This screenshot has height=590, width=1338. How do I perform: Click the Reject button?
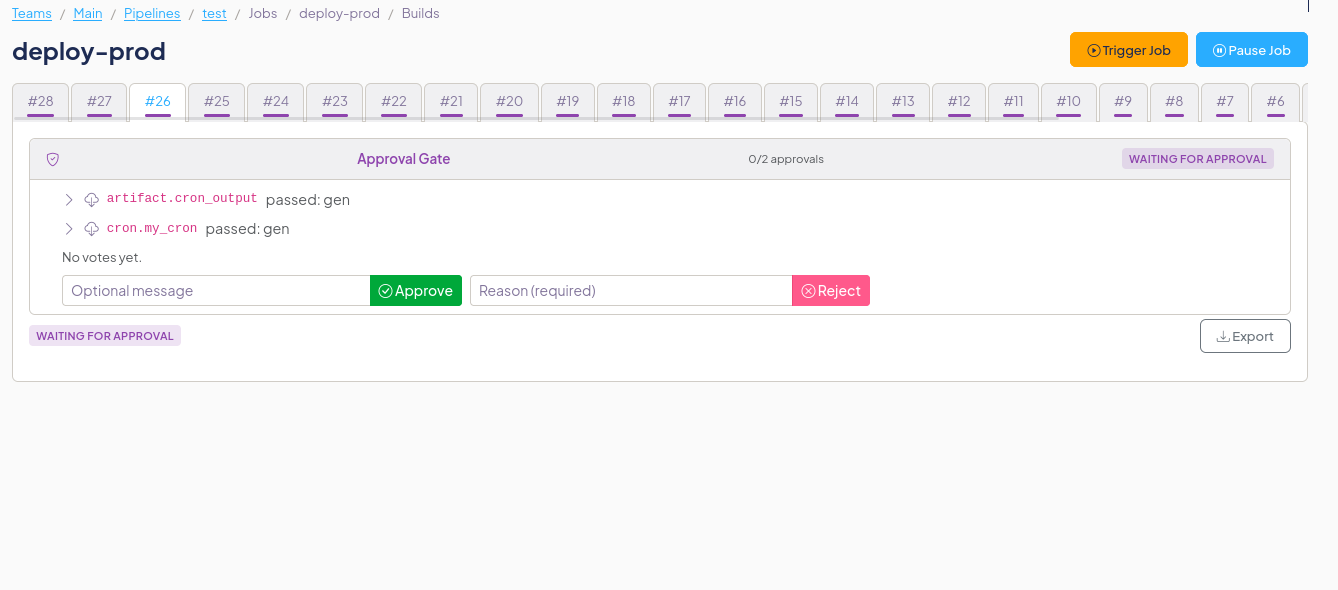[831, 291]
